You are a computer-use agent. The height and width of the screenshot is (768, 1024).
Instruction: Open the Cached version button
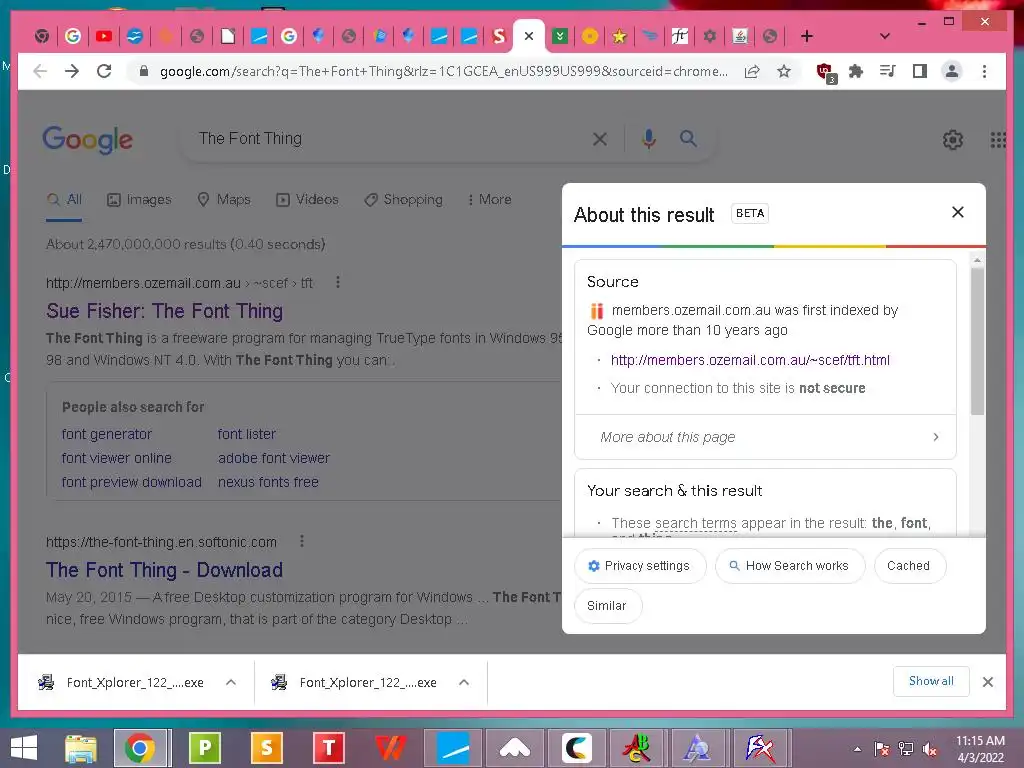click(908, 566)
